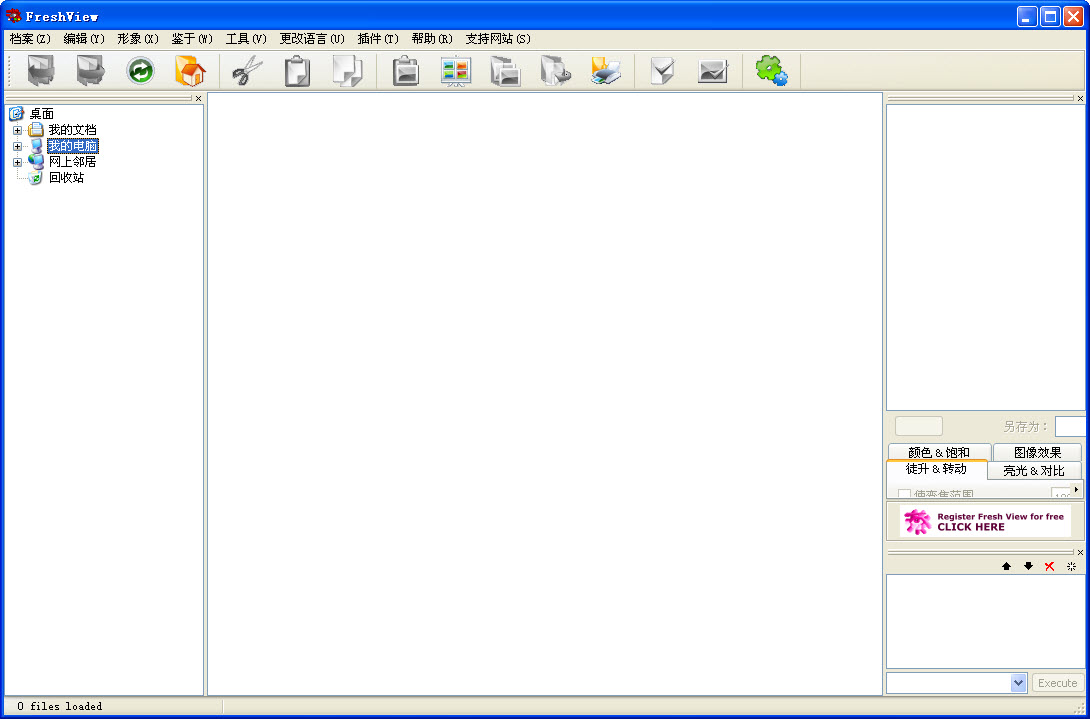Click the orange home folder icon

coord(189,71)
